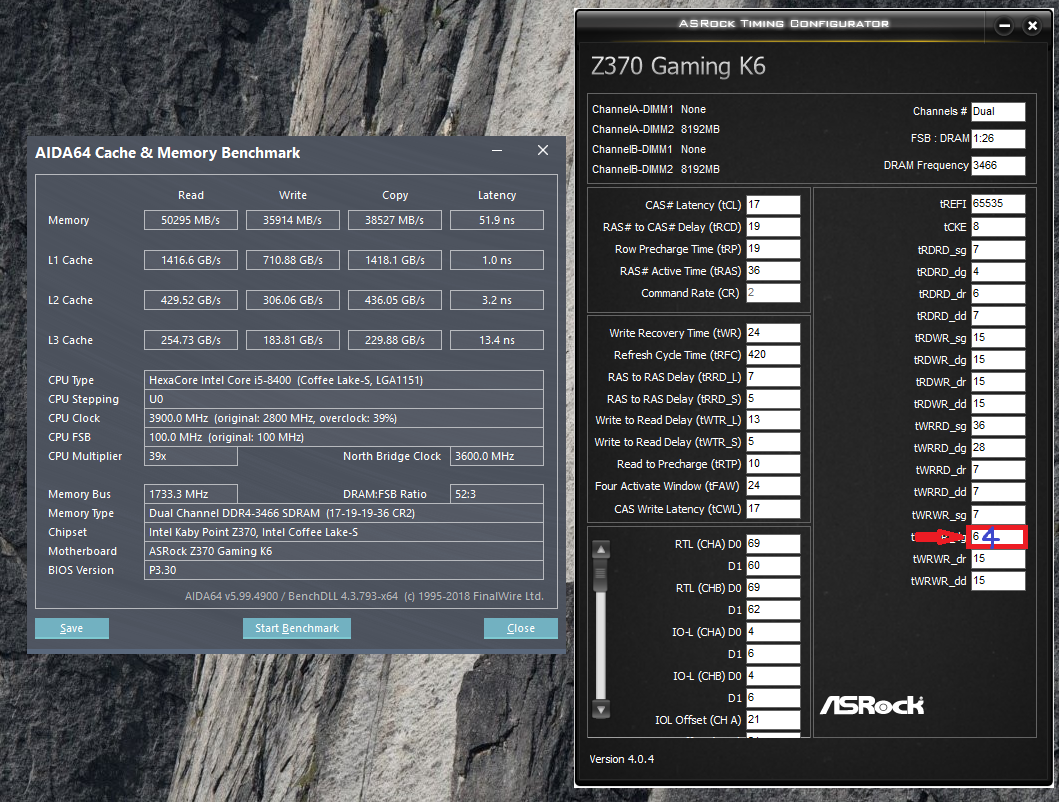Click the tWTR_L value field
The width and height of the screenshot is (1059, 802).
[773, 420]
